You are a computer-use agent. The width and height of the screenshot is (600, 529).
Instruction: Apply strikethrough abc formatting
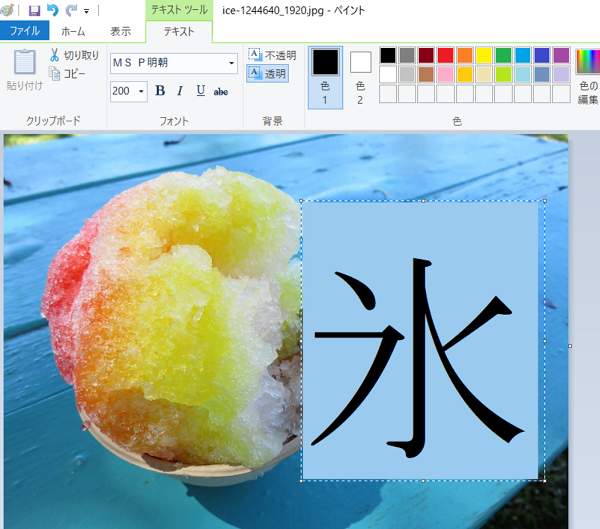[221, 91]
